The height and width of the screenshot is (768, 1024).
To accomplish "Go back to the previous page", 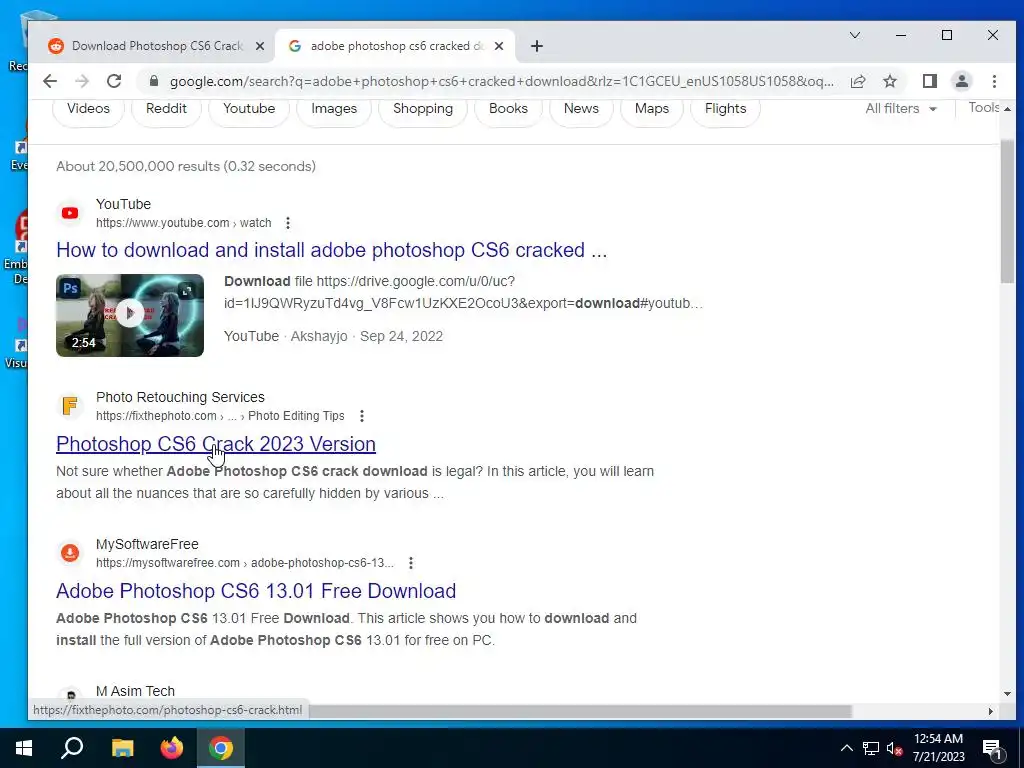I will pos(50,81).
